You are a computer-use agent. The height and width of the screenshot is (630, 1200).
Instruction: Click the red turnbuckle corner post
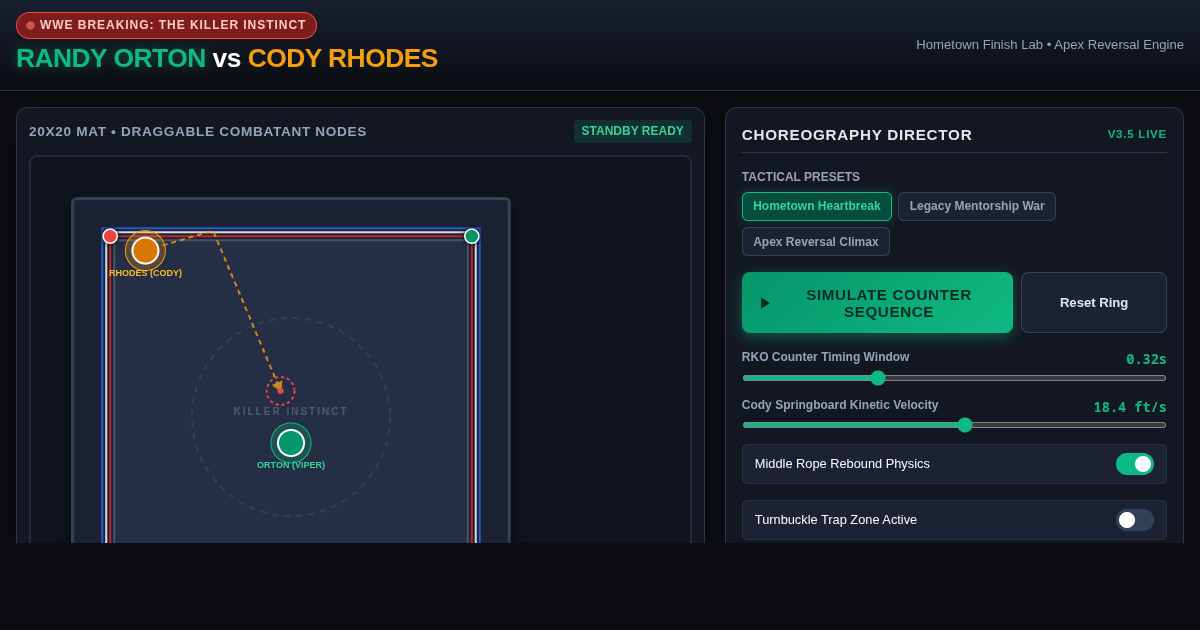[110, 236]
